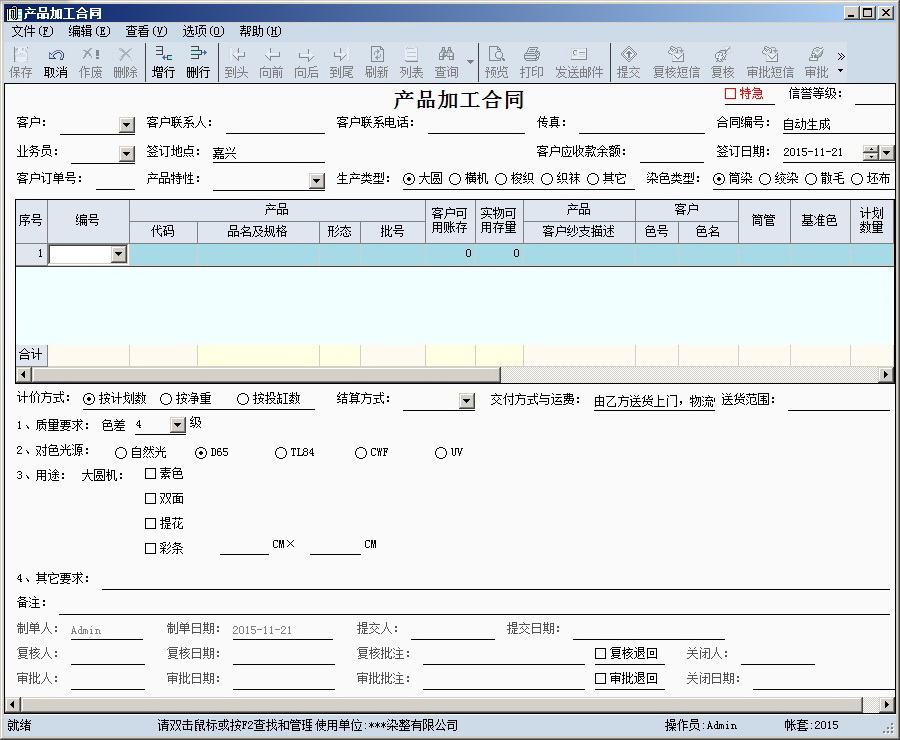This screenshot has height=740, width=900.
Task: Check the 彩条 checkbox
Action: 150,548
